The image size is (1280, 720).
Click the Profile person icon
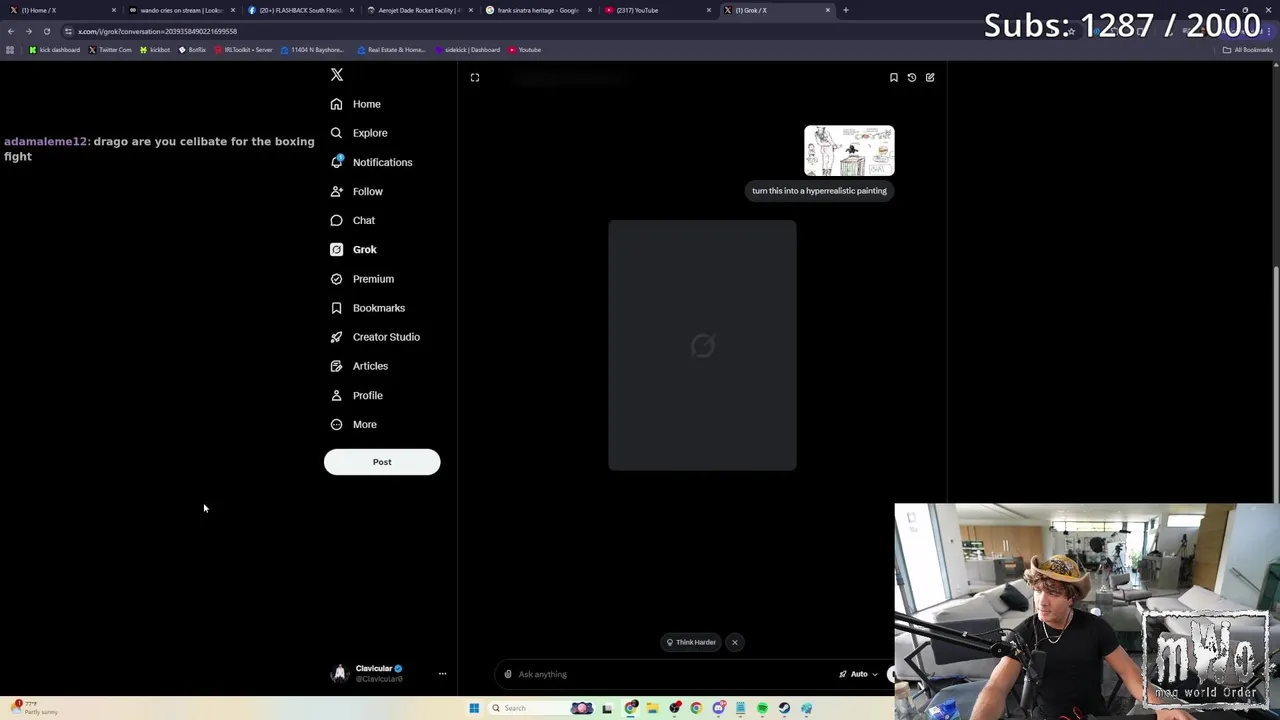(x=336, y=395)
